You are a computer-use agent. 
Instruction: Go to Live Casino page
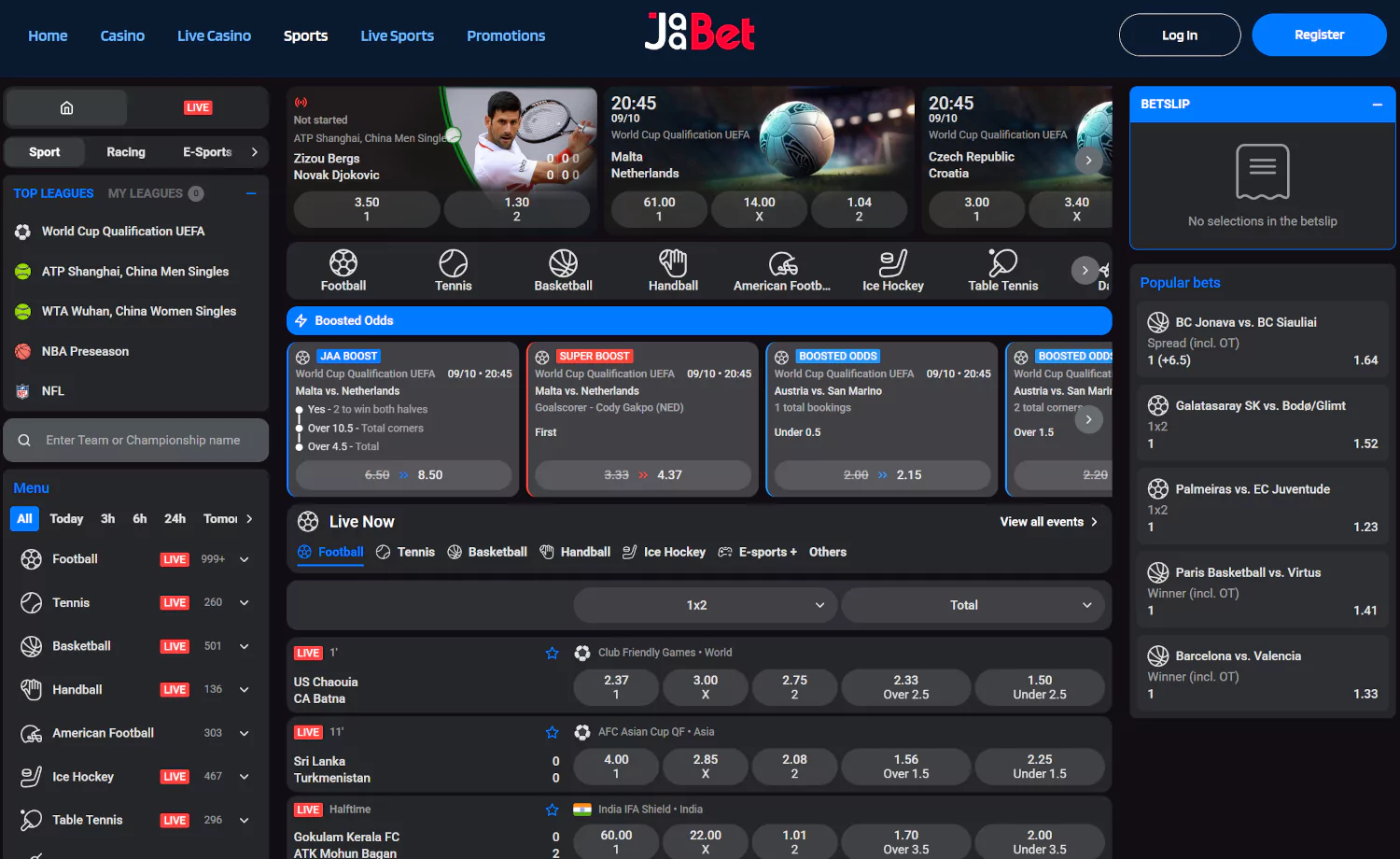point(214,35)
